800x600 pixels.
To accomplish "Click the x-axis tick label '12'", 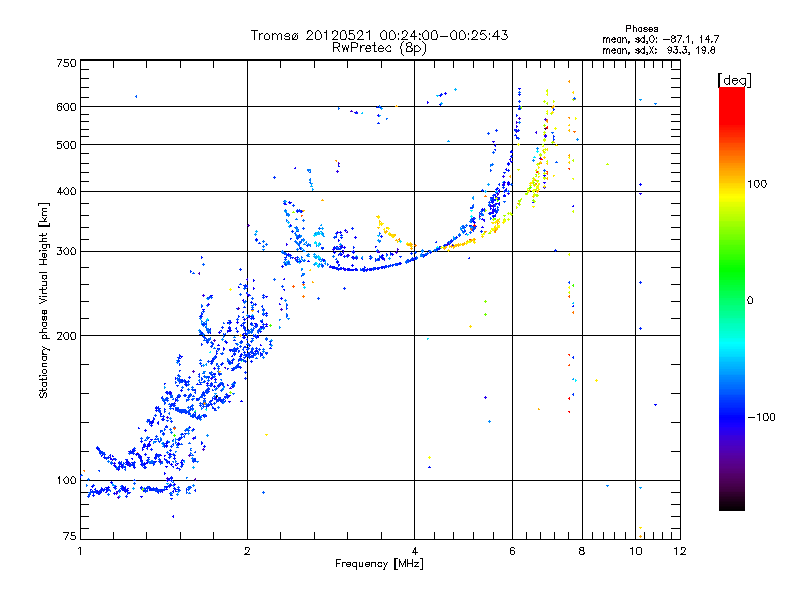I will click(x=680, y=552).
